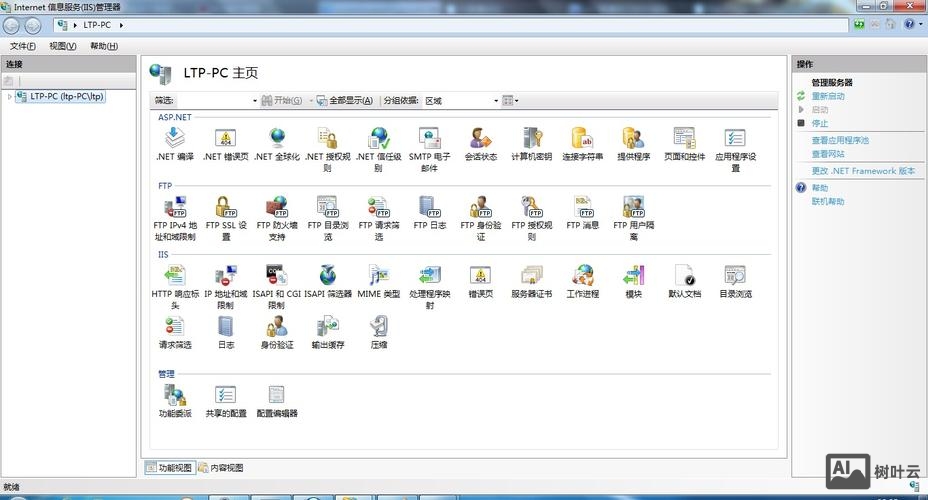Open the 应用程序设置 feature

pyautogui.click(x=735, y=150)
